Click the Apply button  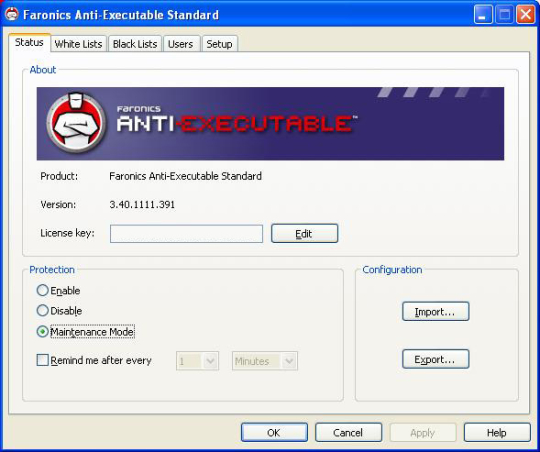pos(423,432)
